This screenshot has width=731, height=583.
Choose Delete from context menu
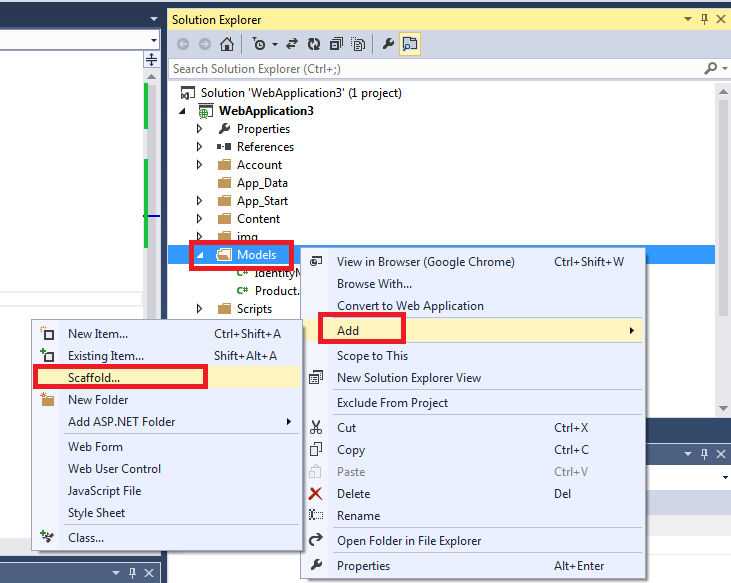click(473, 494)
